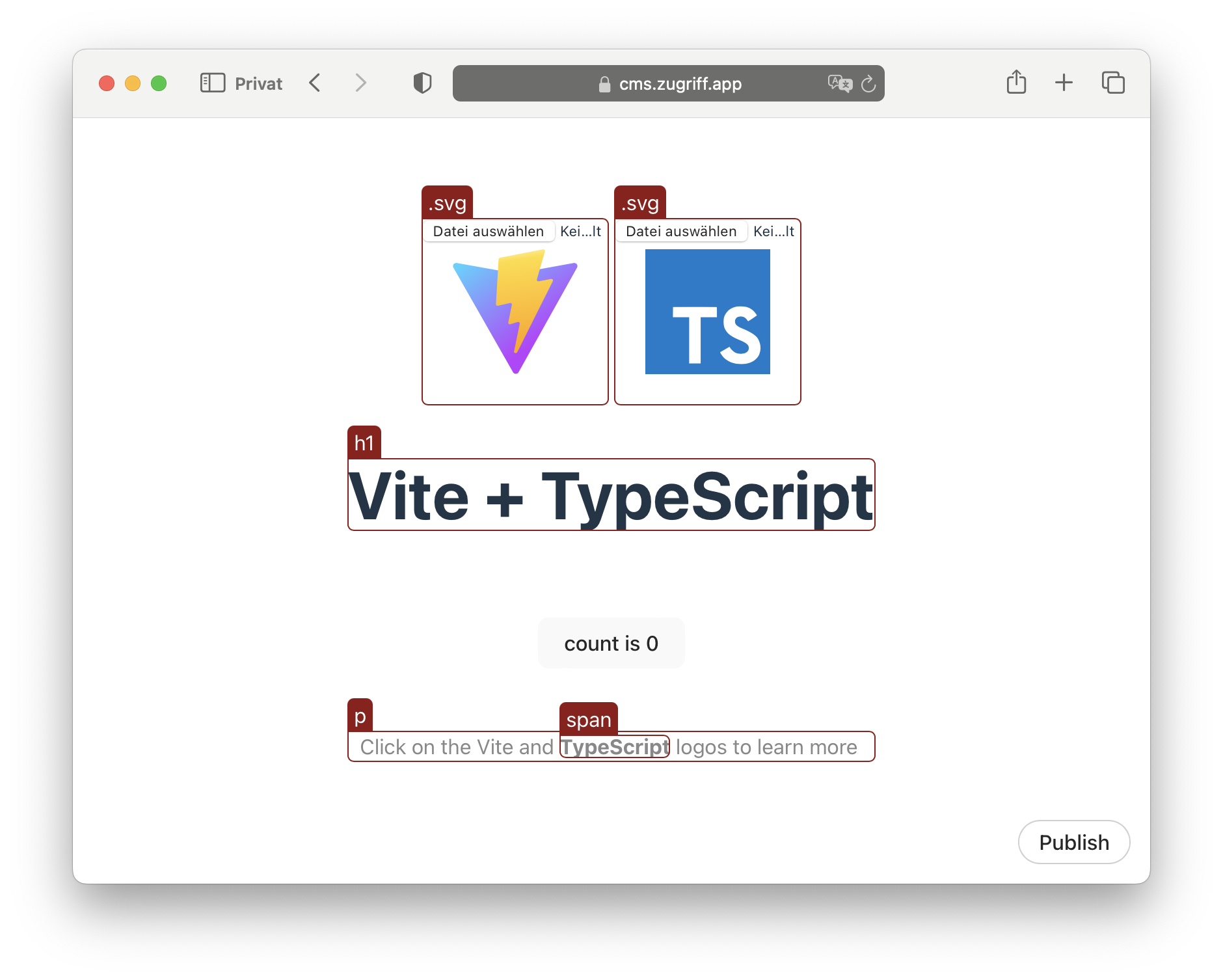The width and height of the screenshot is (1223, 980).
Task: Go forward with the right arrow
Action: 361,83
